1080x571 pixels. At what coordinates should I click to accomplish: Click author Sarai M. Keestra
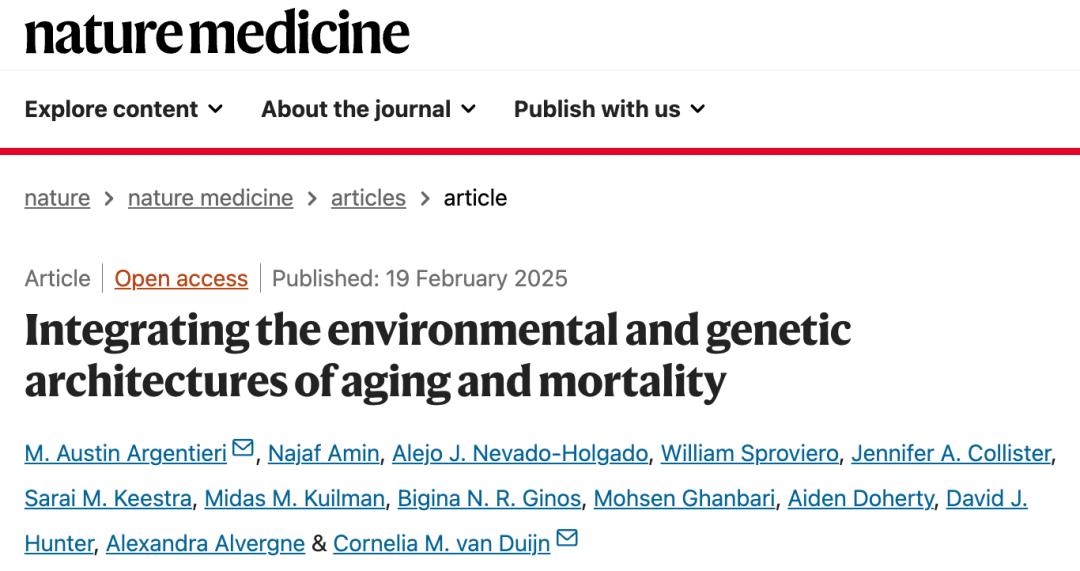[108, 498]
